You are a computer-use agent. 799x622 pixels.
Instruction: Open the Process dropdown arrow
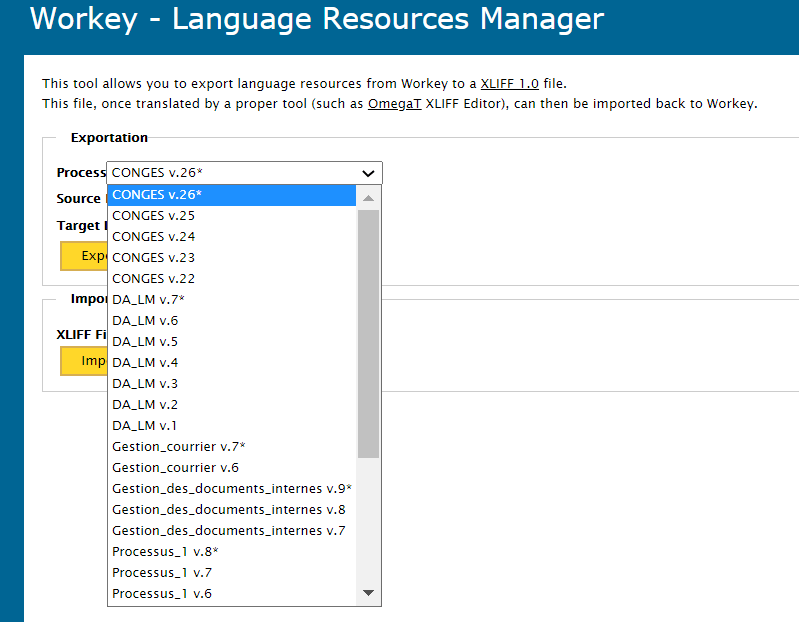click(x=369, y=173)
